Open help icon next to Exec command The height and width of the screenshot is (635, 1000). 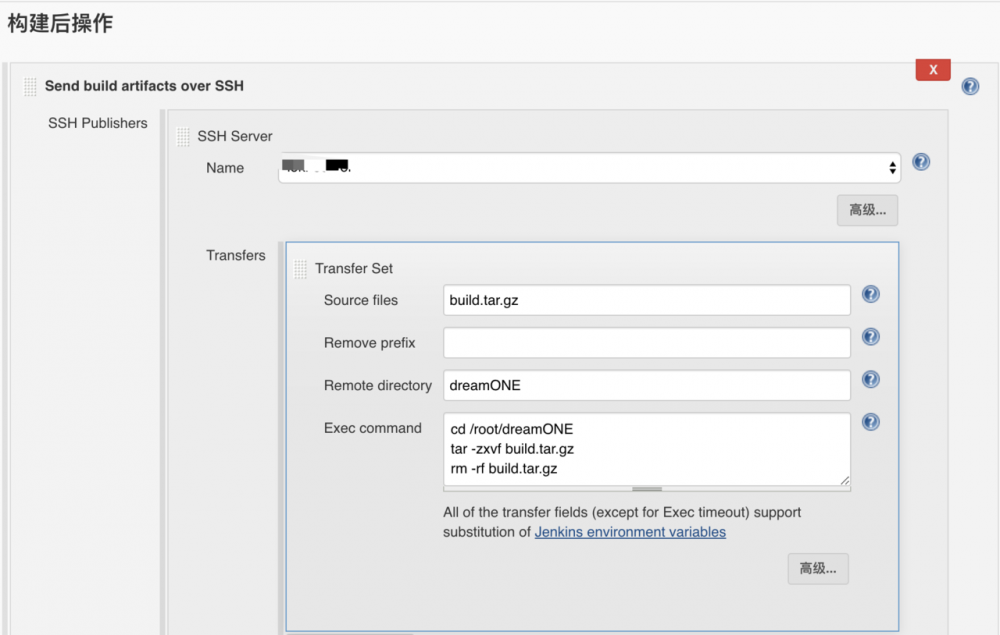(871, 422)
